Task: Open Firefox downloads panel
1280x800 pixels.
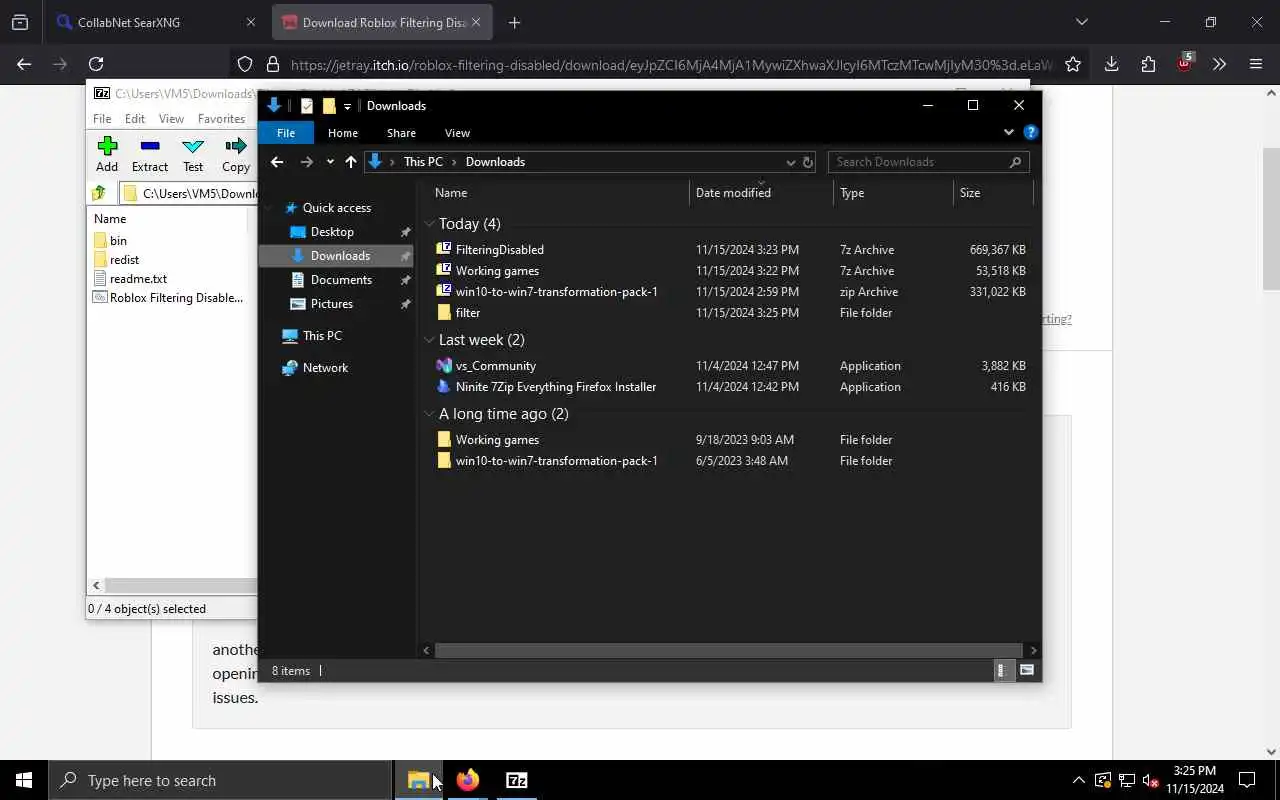Action: (x=1111, y=64)
